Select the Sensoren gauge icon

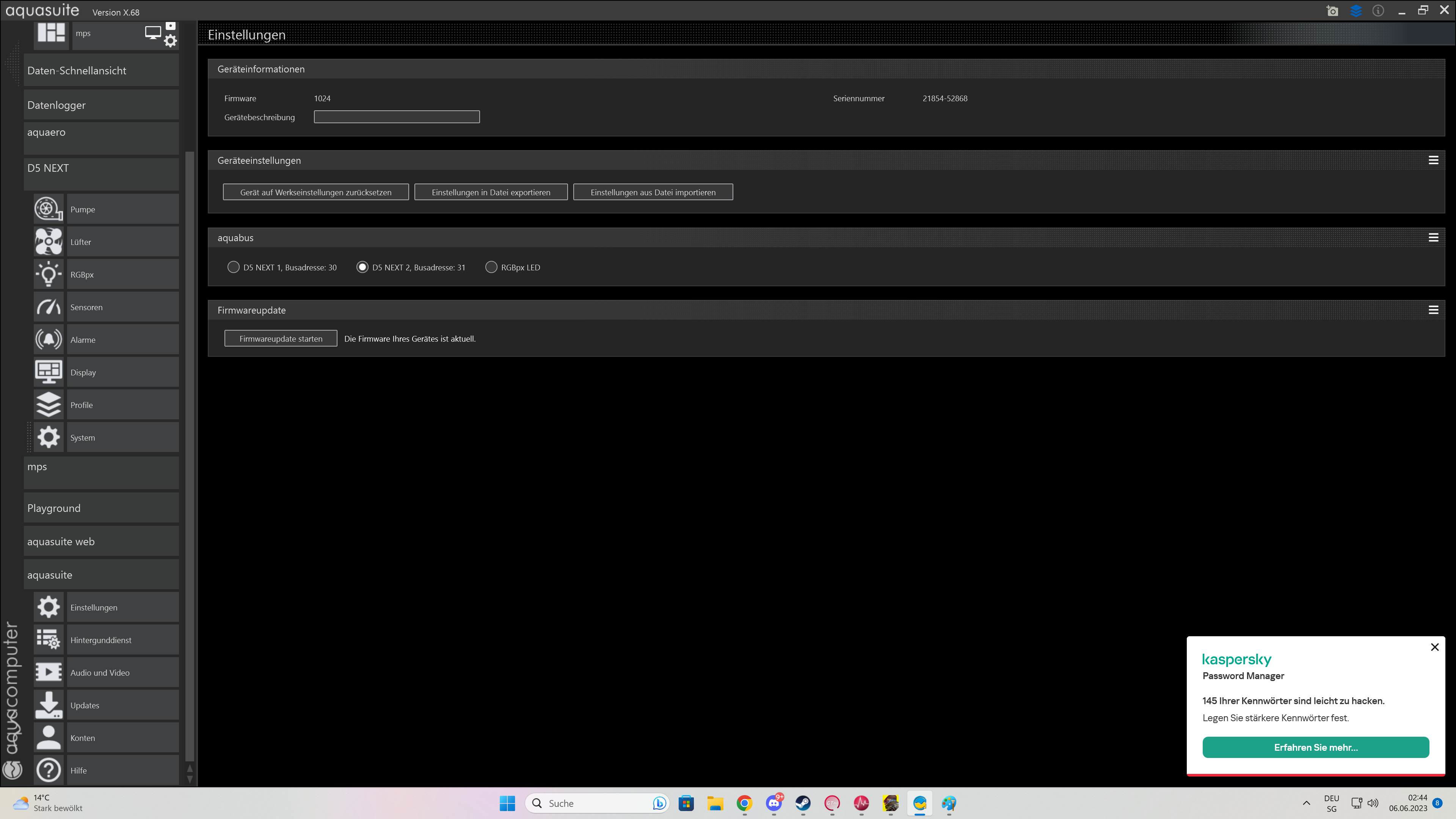point(49,307)
